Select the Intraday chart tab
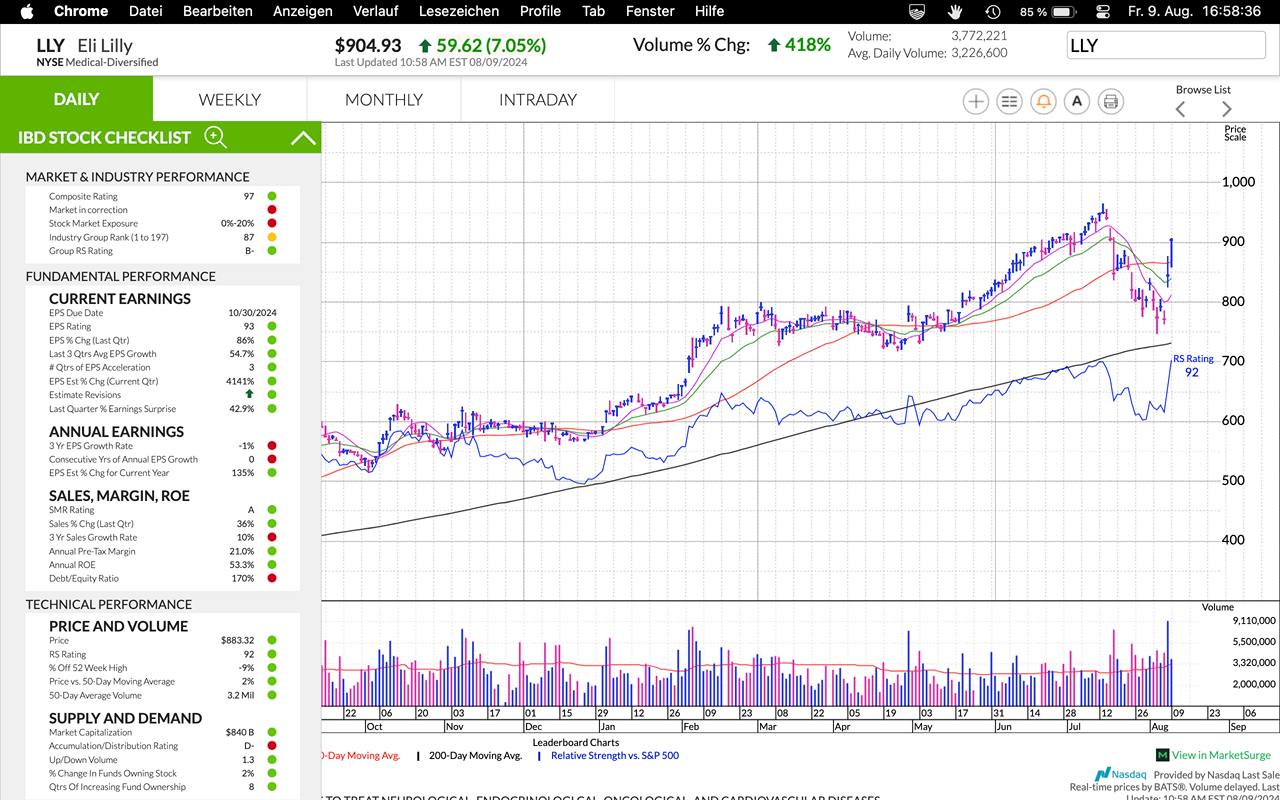 (537, 99)
